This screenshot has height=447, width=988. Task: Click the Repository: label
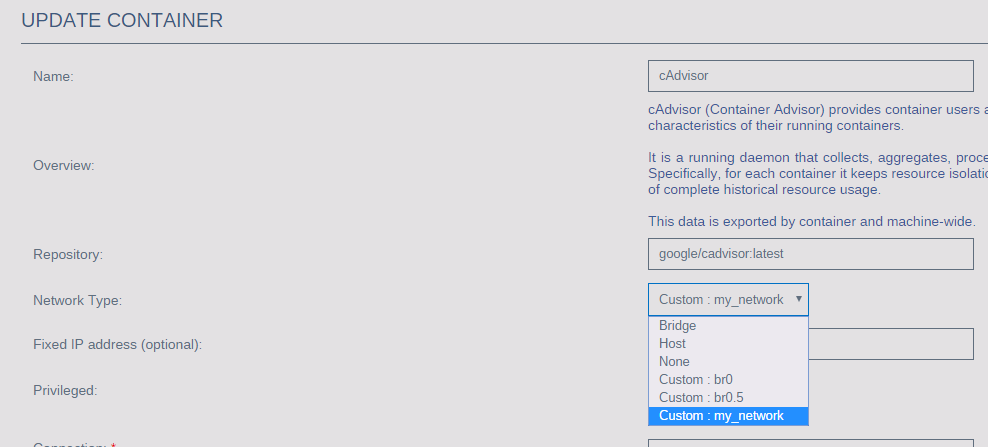(x=68, y=255)
